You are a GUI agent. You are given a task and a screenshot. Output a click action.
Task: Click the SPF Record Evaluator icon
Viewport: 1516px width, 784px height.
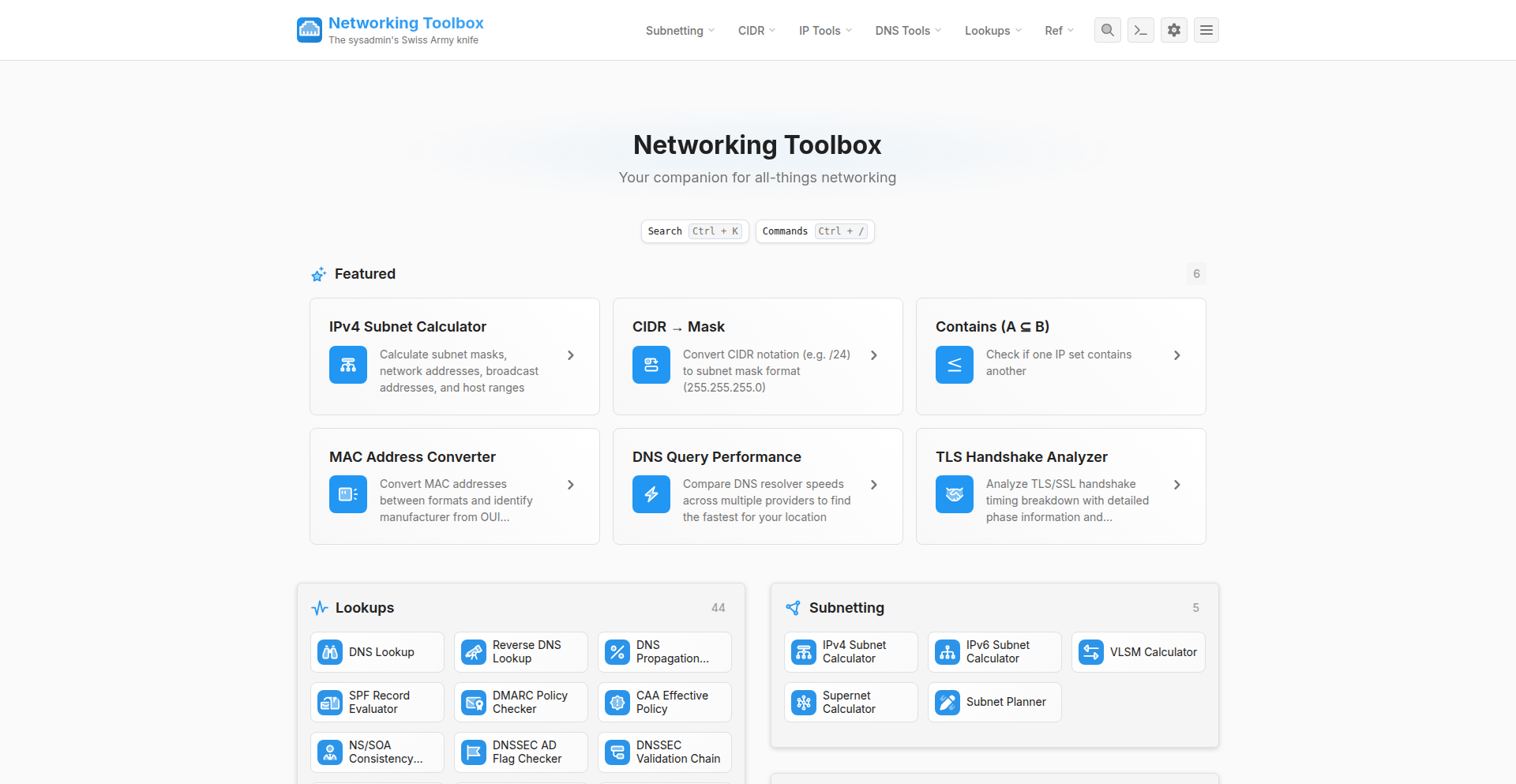[330, 703]
